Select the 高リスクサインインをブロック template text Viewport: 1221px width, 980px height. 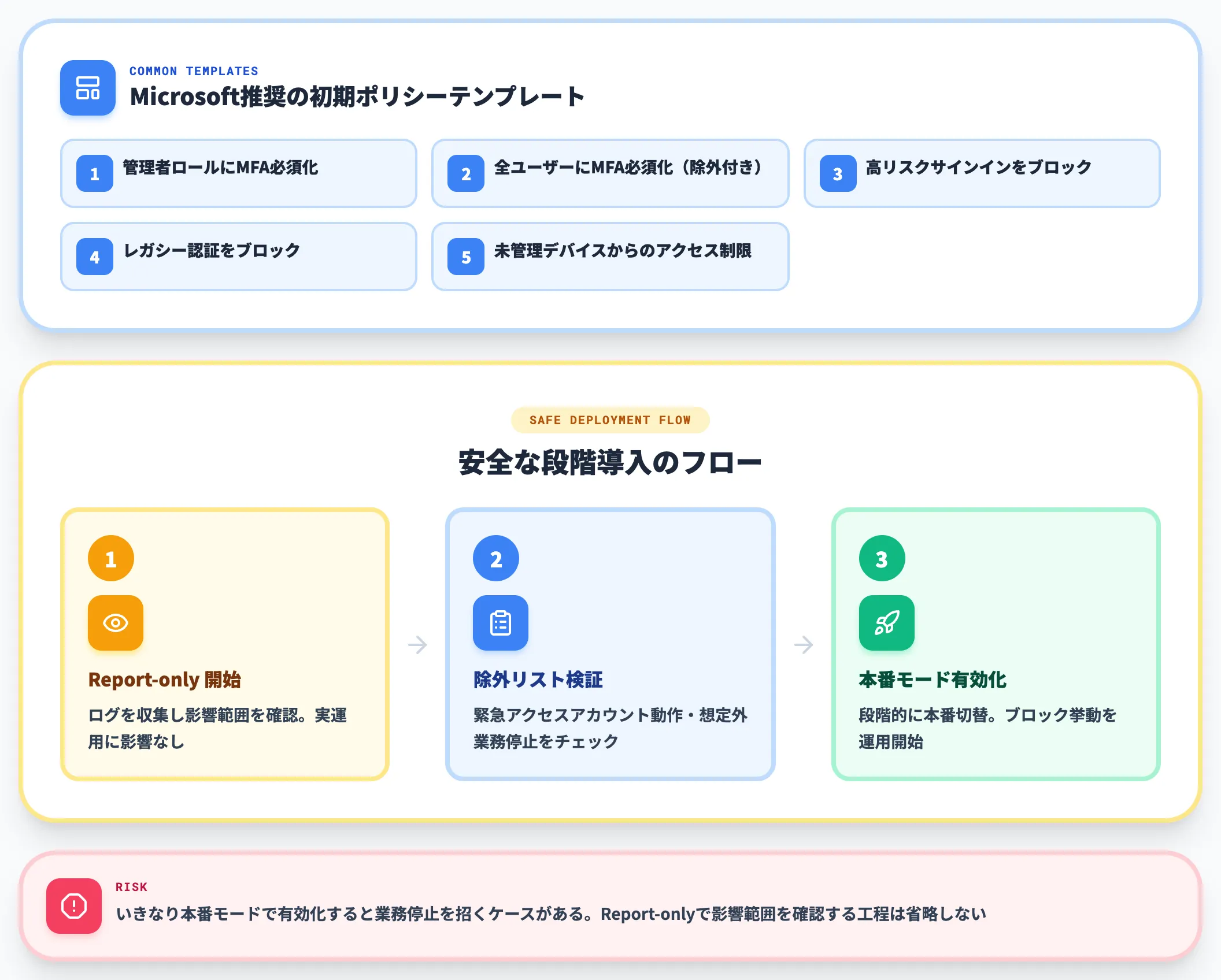pyautogui.click(x=978, y=168)
